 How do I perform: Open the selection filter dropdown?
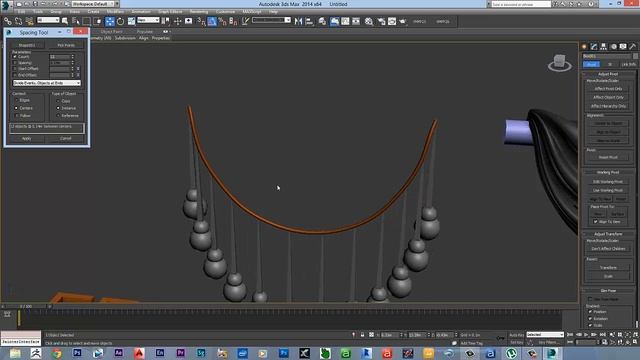(x=48, y=20)
